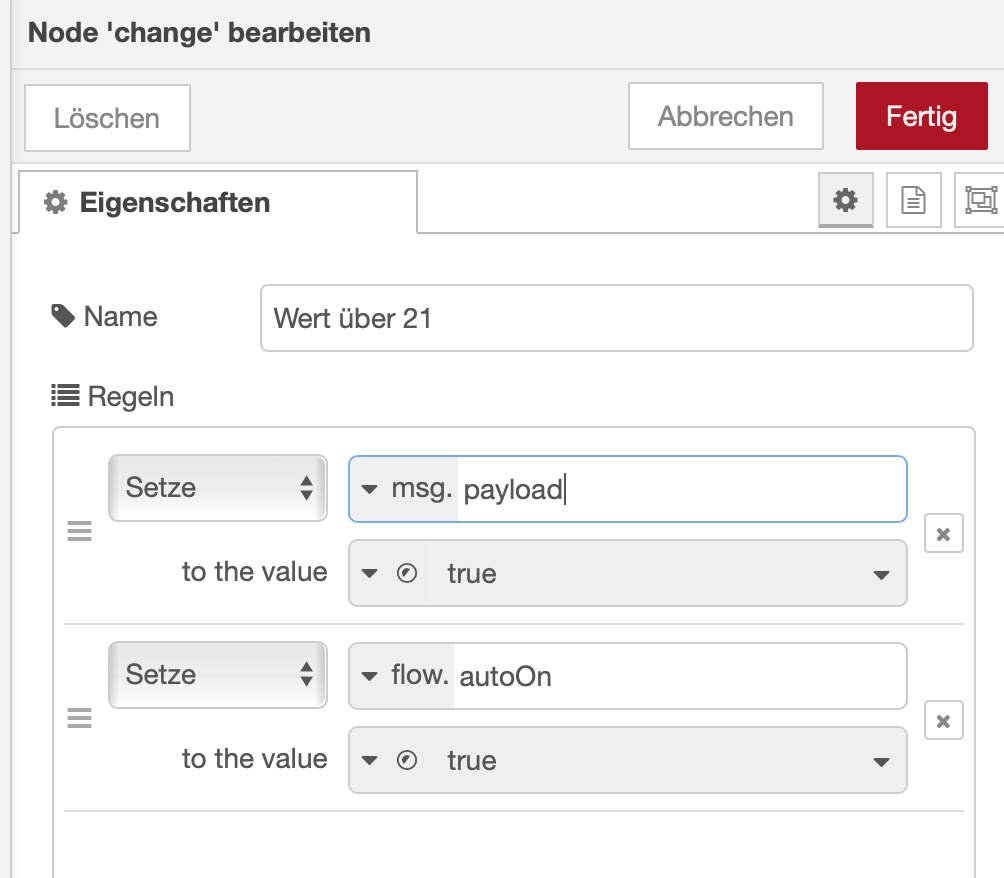
Task: Open the boolean type selector of first rule value
Action: tap(391, 574)
